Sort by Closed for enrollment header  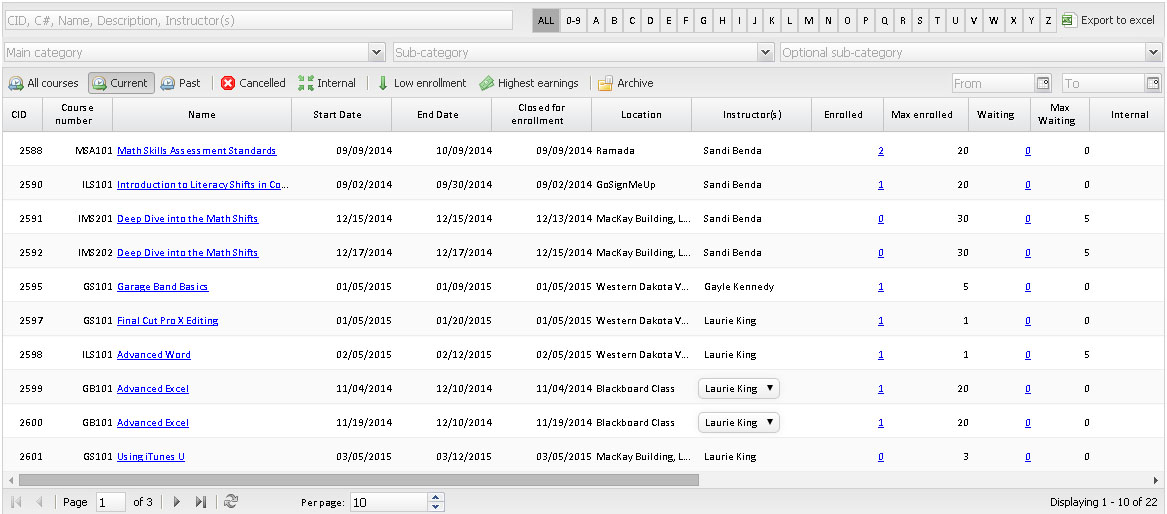pyautogui.click(x=542, y=115)
